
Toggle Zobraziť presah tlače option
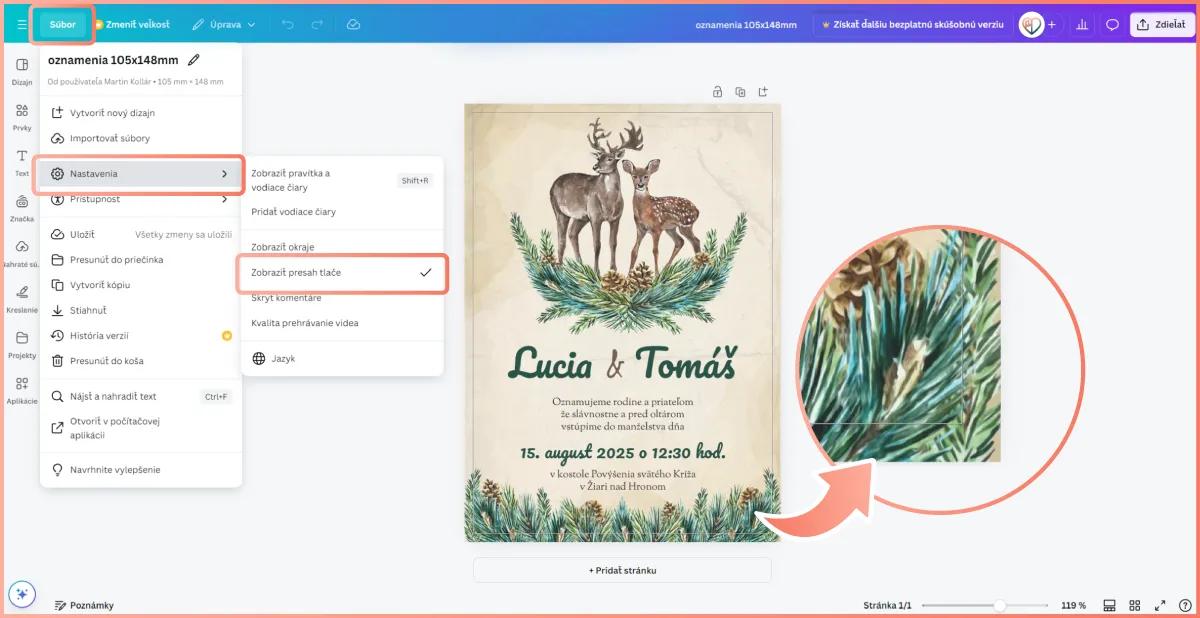(x=341, y=272)
